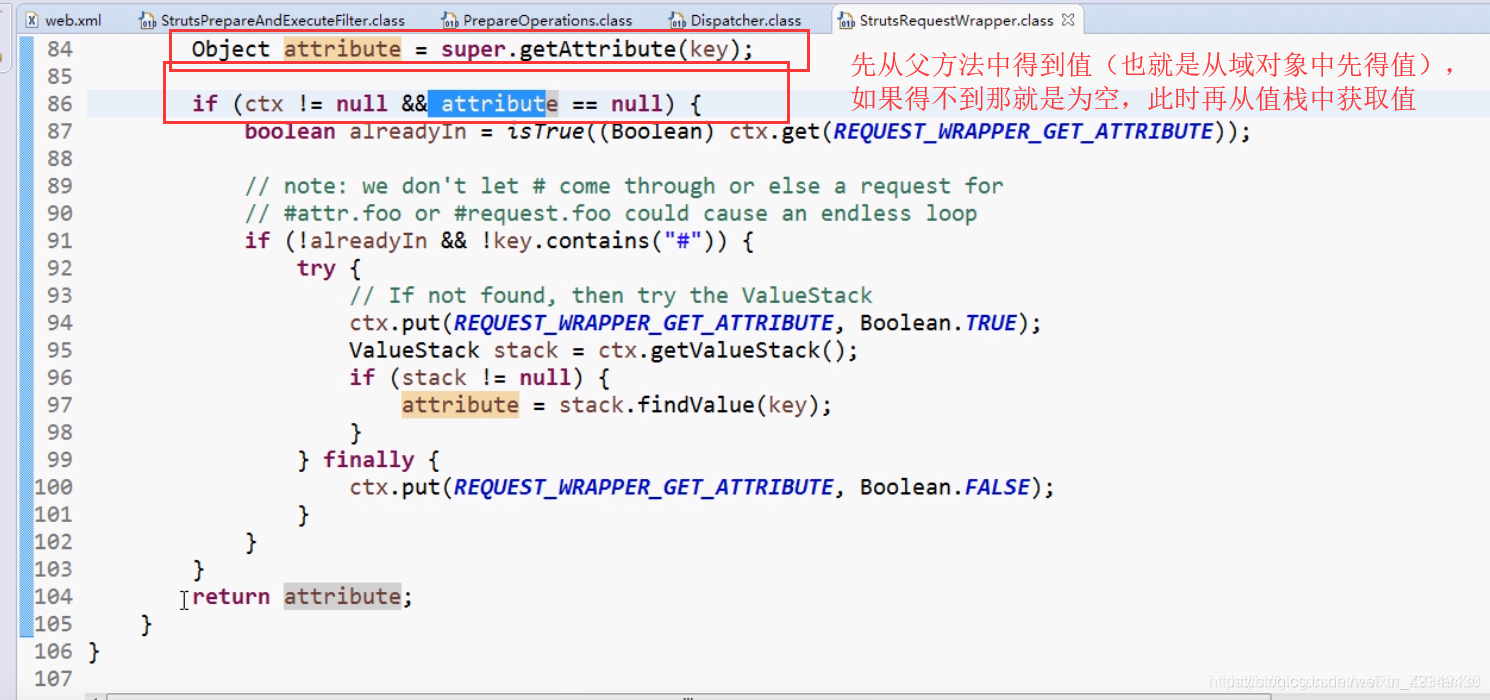Click the 'try' keyword on line 92
1490x700 pixels.
click(x=316, y=268)
